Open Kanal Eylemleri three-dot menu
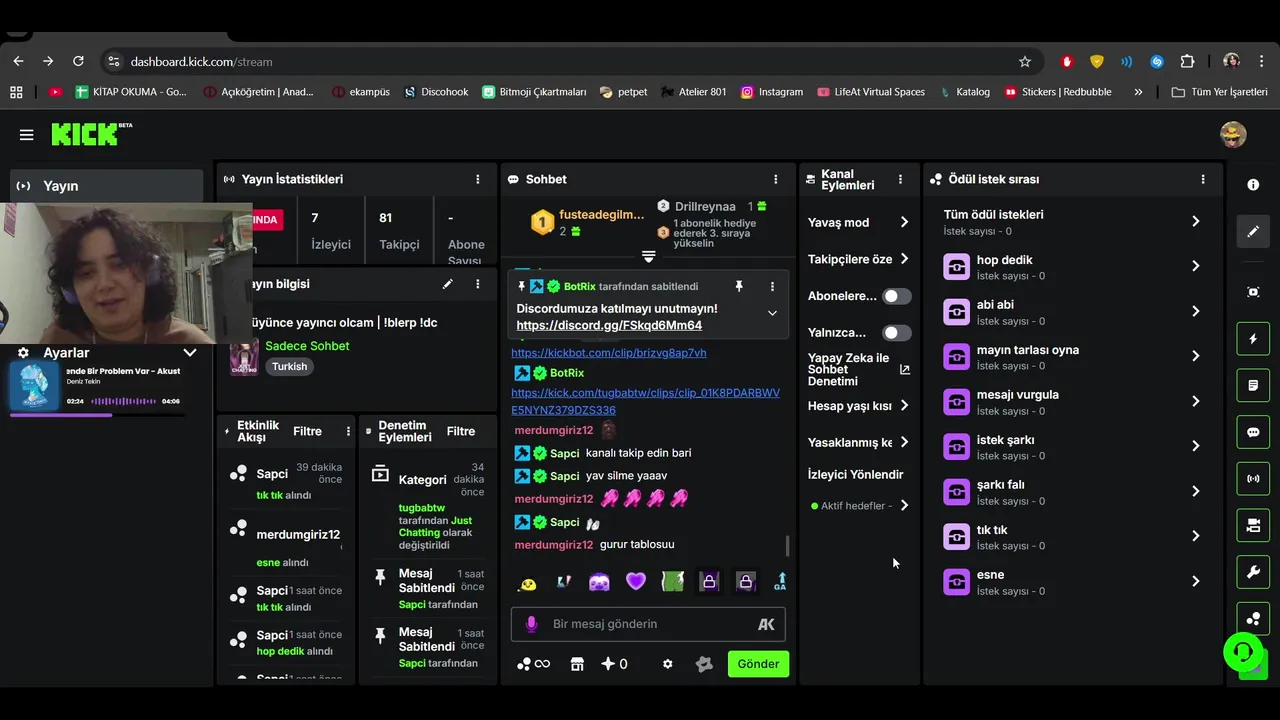1280x720 pixels. (x=900, y=180)
